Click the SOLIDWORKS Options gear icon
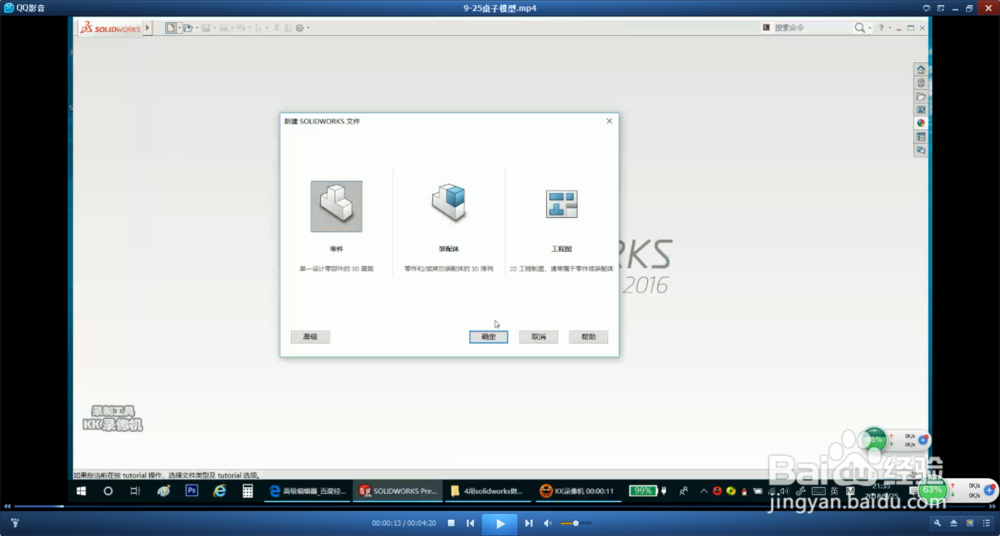Image resolution: width=1000 pixels, height=536 pixels. click(x=300, y=28)
